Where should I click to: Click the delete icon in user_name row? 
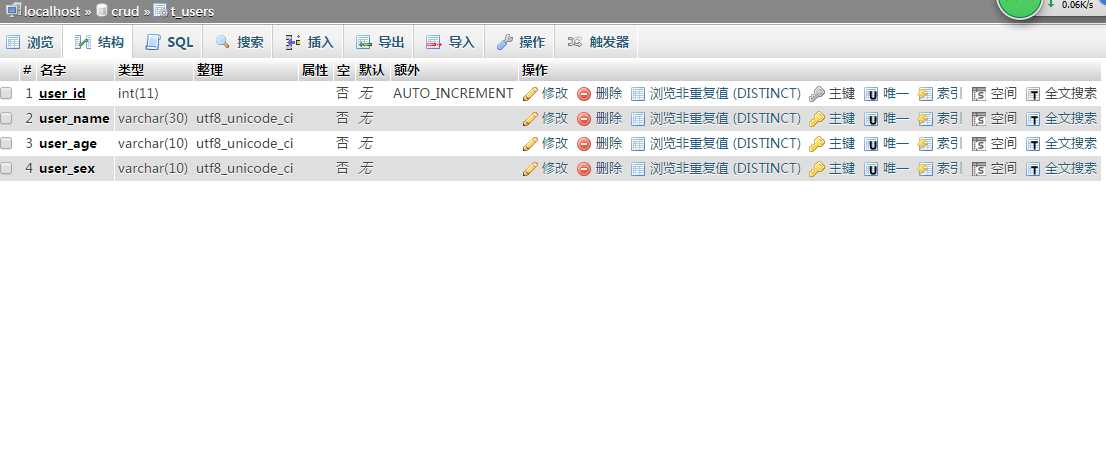click(584, 119)
